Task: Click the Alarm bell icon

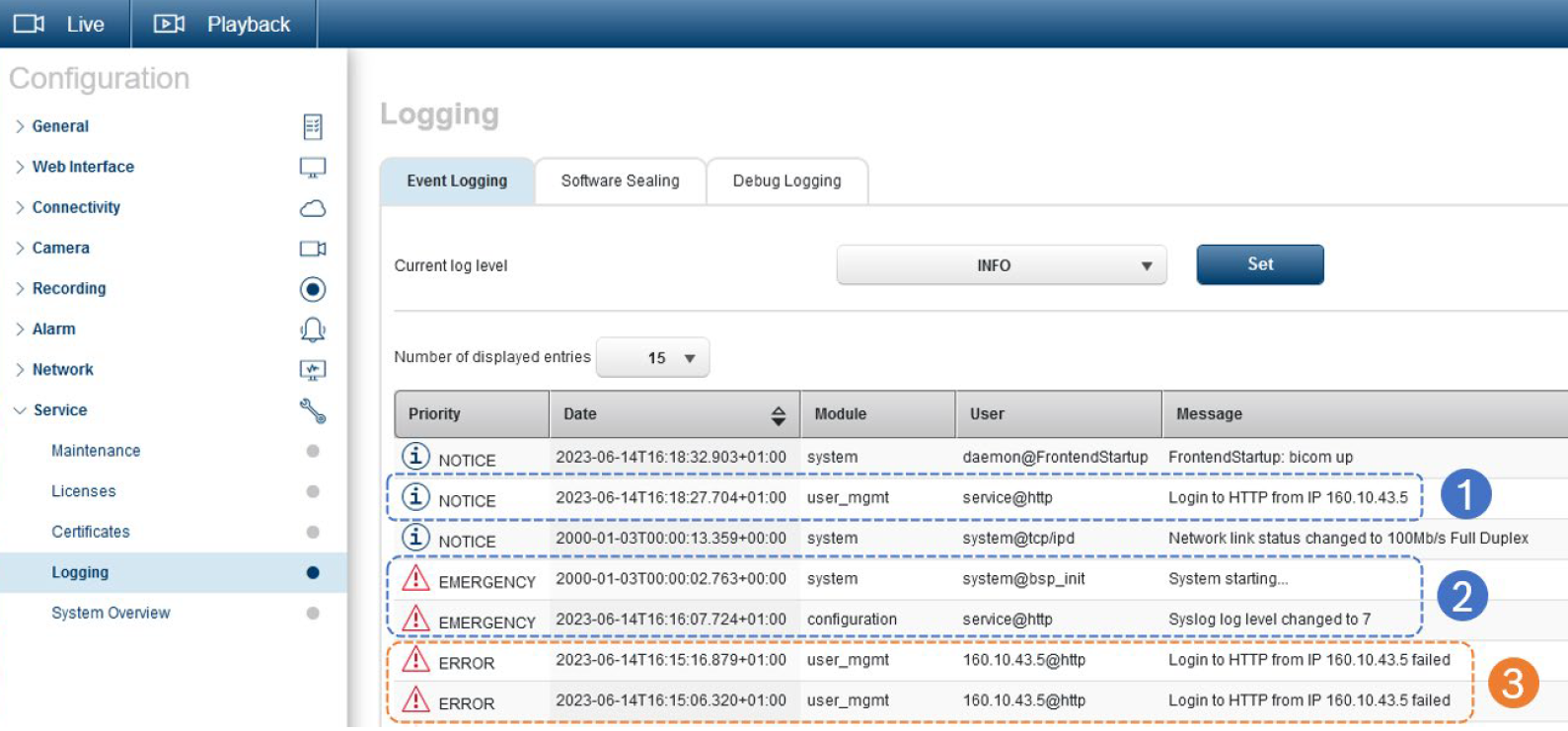Action: (312, 329)
